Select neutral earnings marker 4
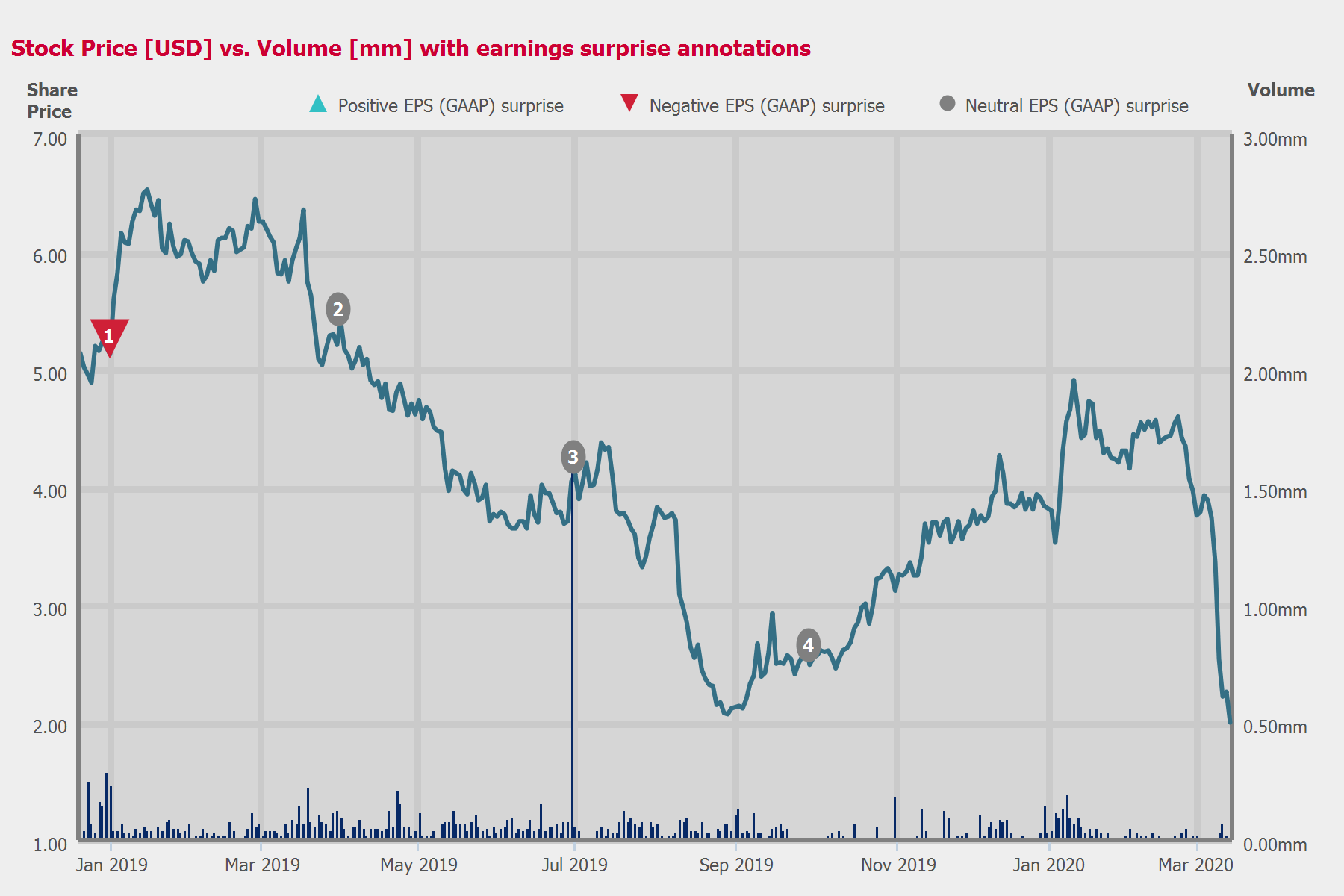1344x896 pixels. click(x=809, y=645)
